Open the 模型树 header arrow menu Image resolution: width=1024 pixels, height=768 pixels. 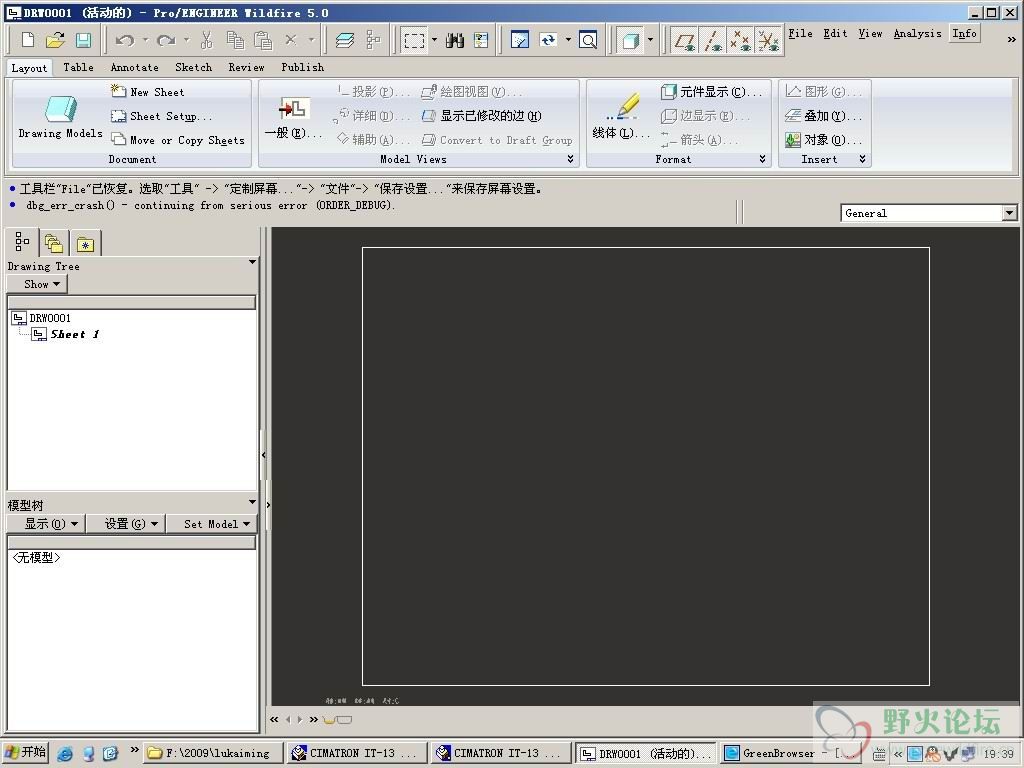point(252,502)
